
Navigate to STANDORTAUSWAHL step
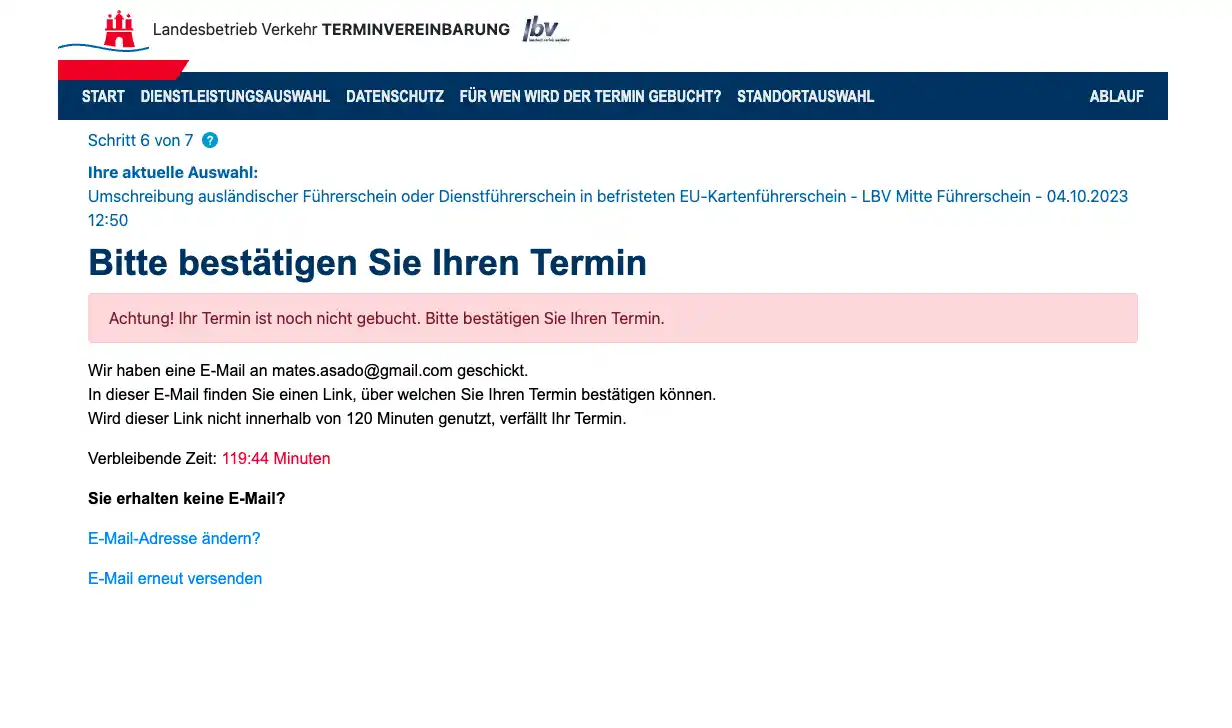805,97
